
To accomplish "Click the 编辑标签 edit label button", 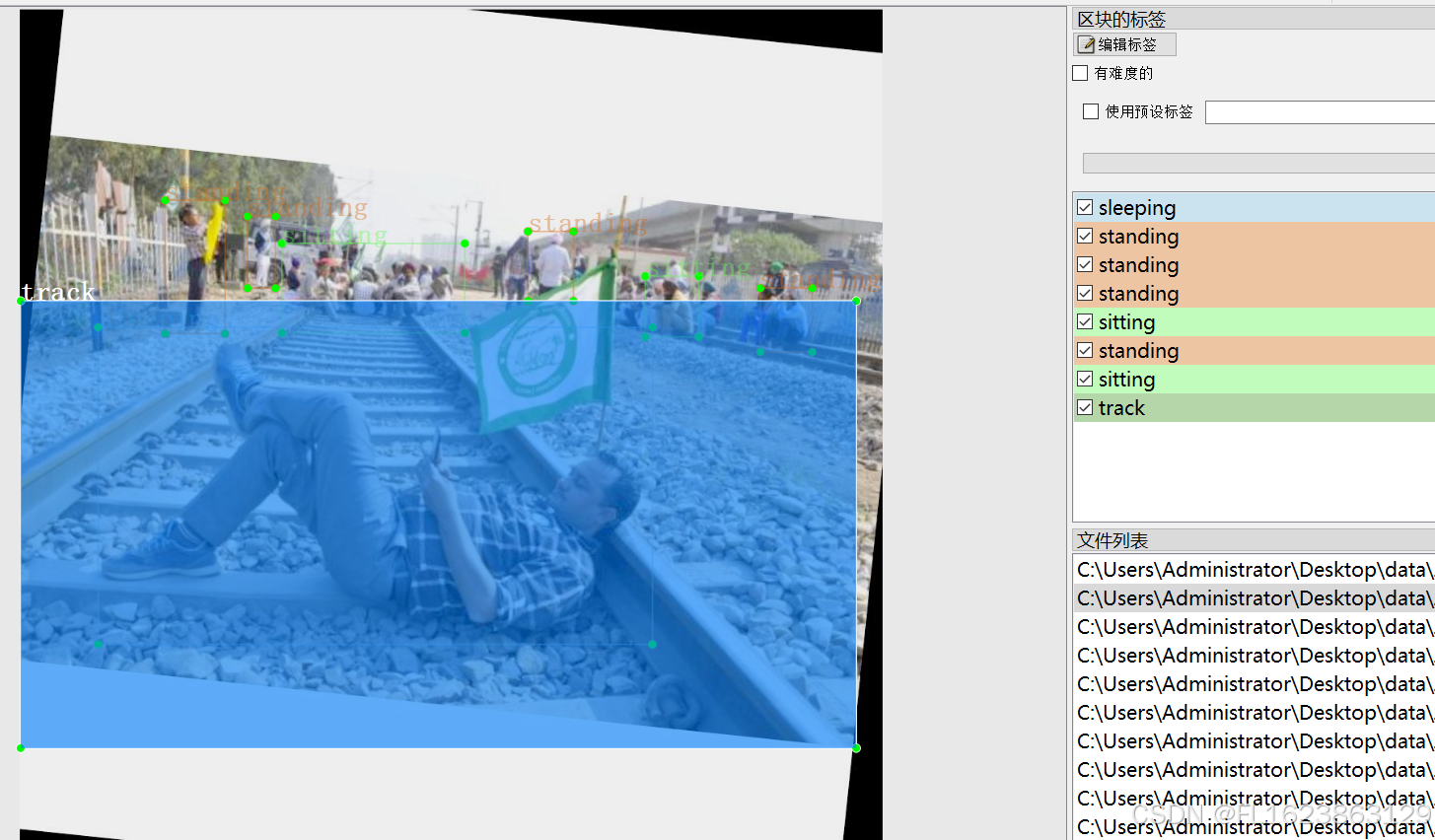I will 1124,44.
